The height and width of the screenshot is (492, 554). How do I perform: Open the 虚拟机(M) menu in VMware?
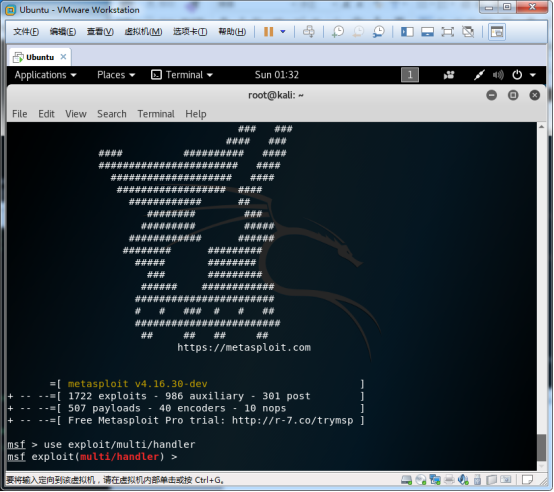point(143,32)
